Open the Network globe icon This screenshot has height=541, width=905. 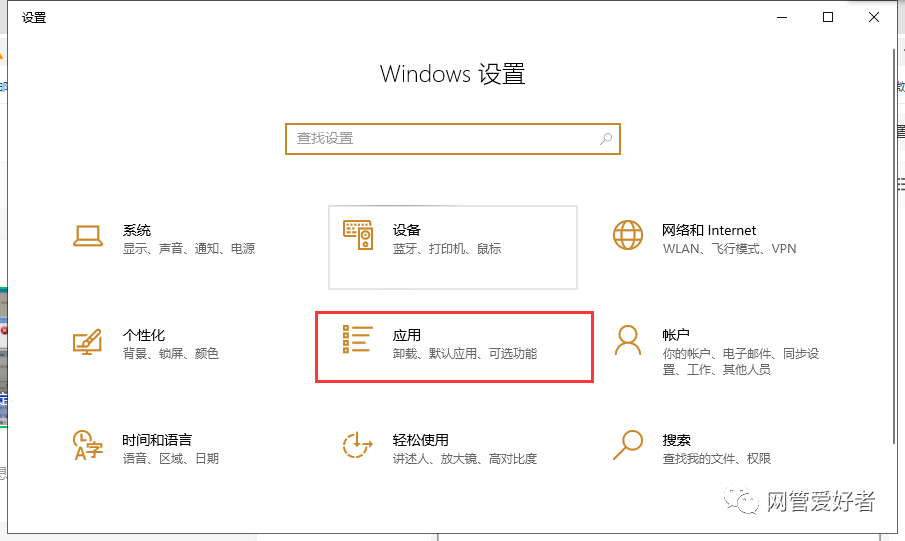click(x=627, y=235)
